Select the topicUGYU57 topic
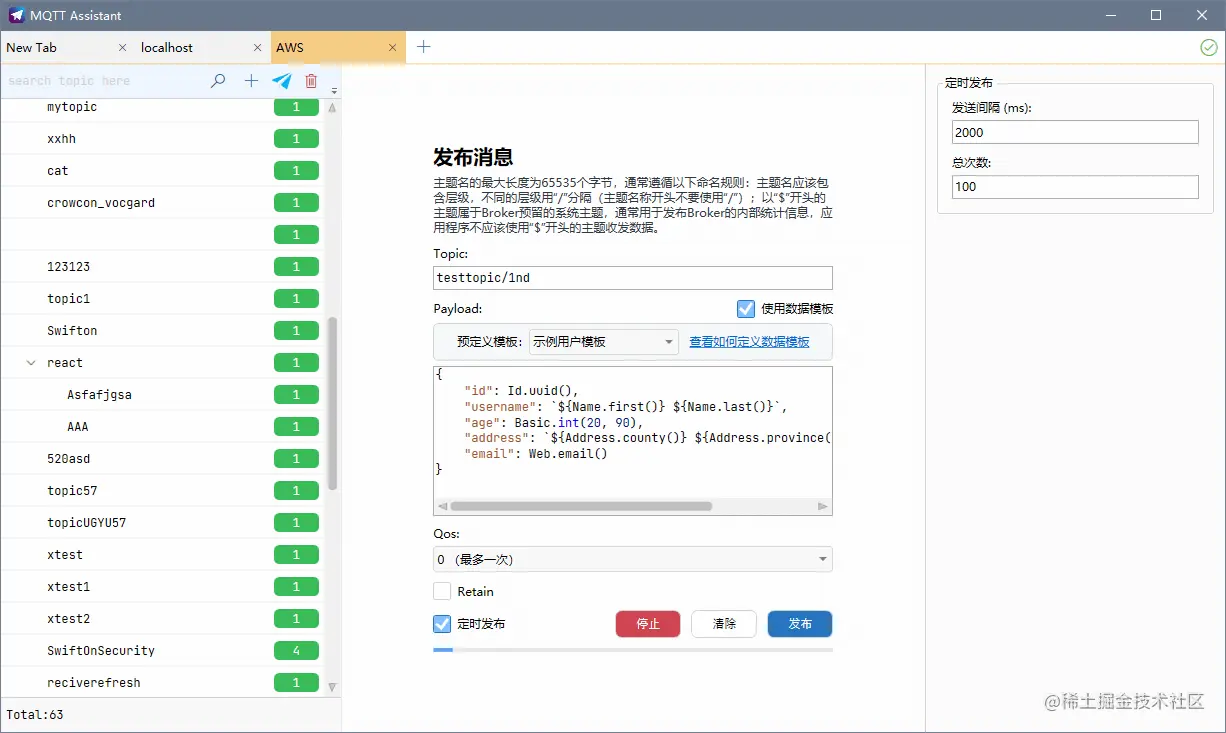The image size is (1226, 733). 163,523
